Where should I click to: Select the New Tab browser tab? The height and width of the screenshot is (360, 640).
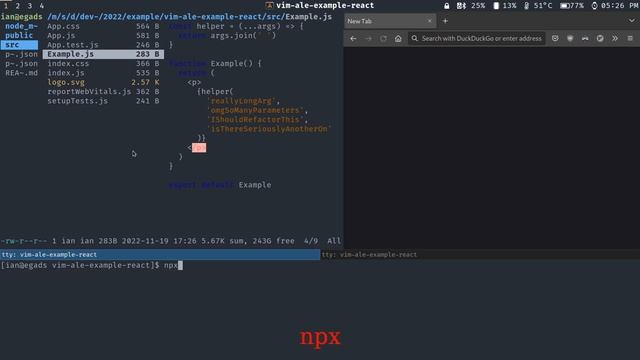(390, 21)
